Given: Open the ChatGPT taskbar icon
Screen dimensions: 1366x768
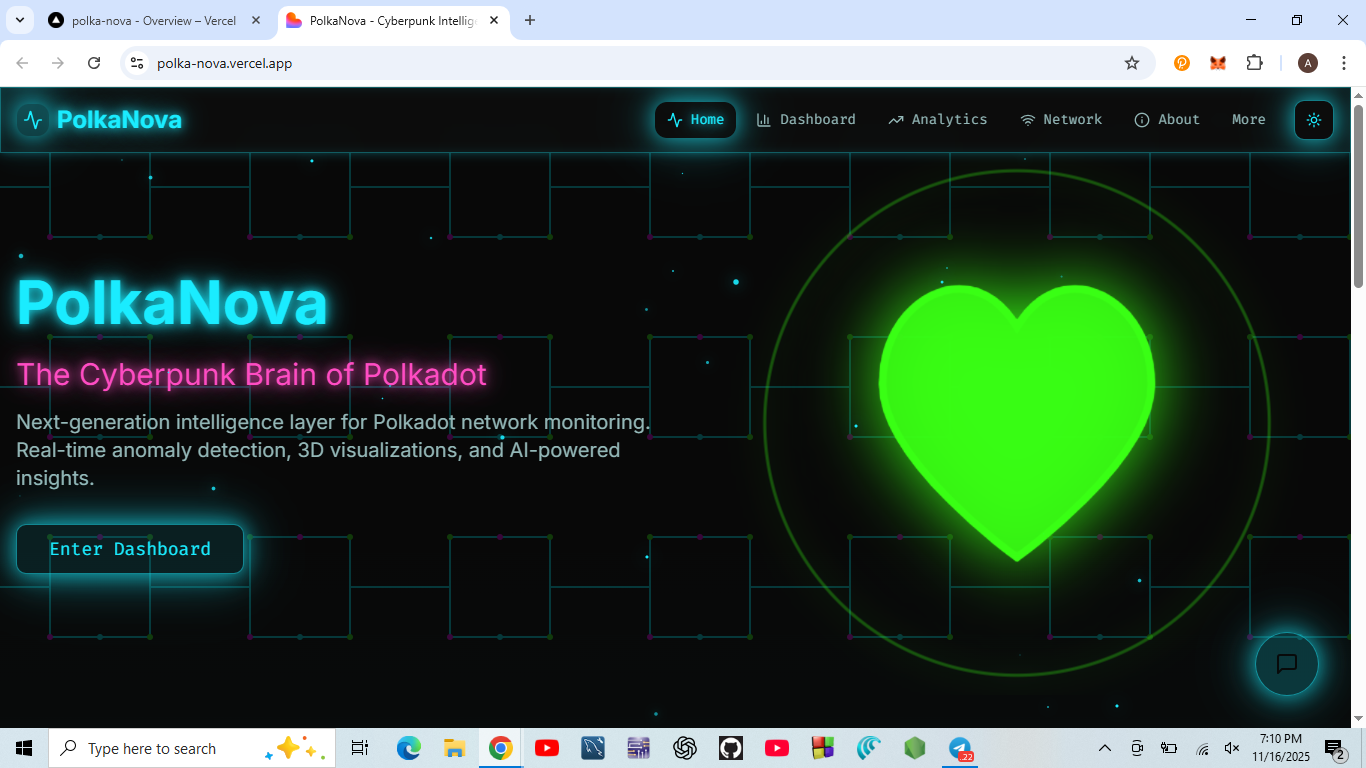Looking at the screenshot, I should (x=684, y=748).
